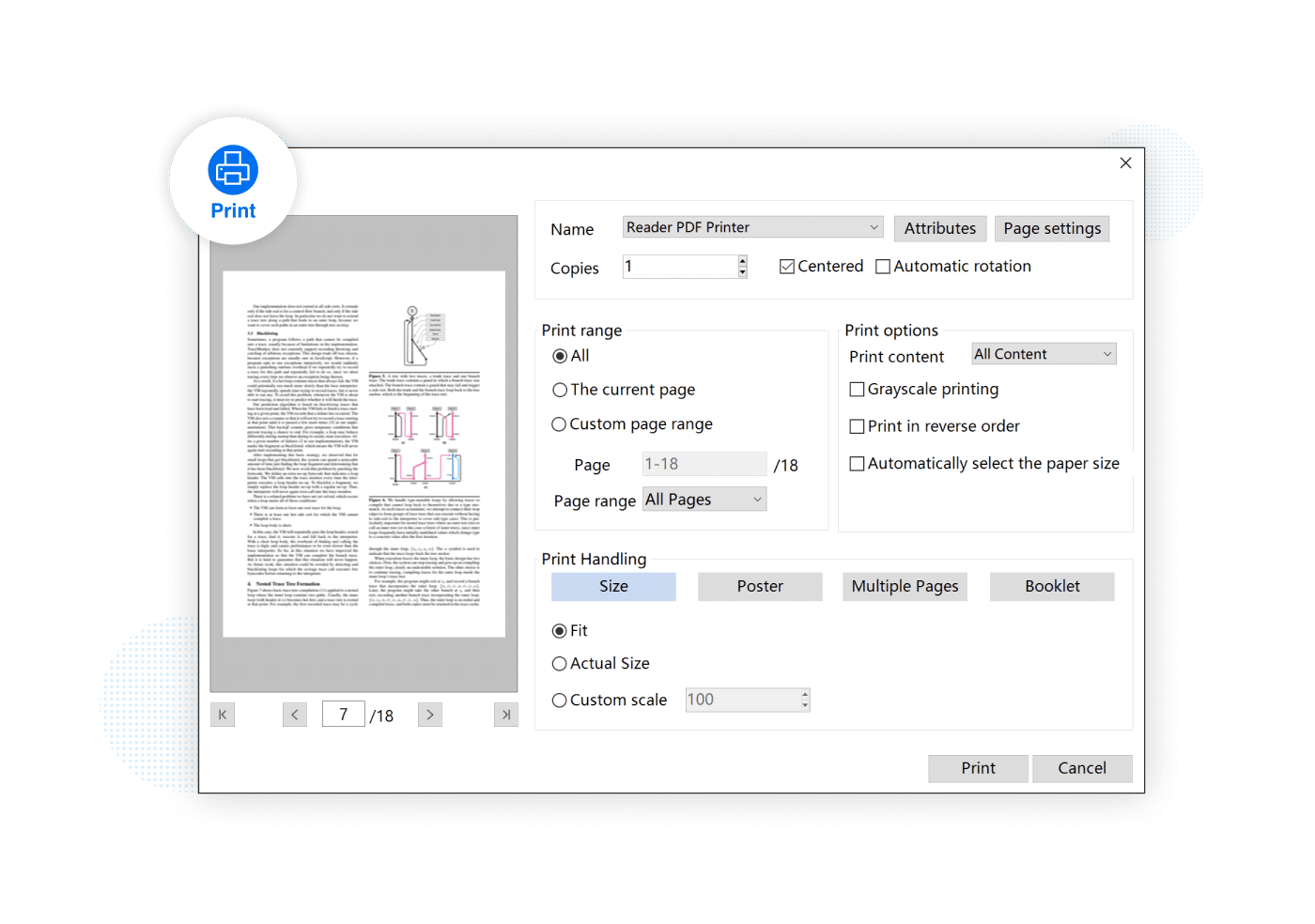Decrease Custom scale value with down arrow
Image resolution: width=1315 pixels, height=924 pixels.
coord(805,705)
